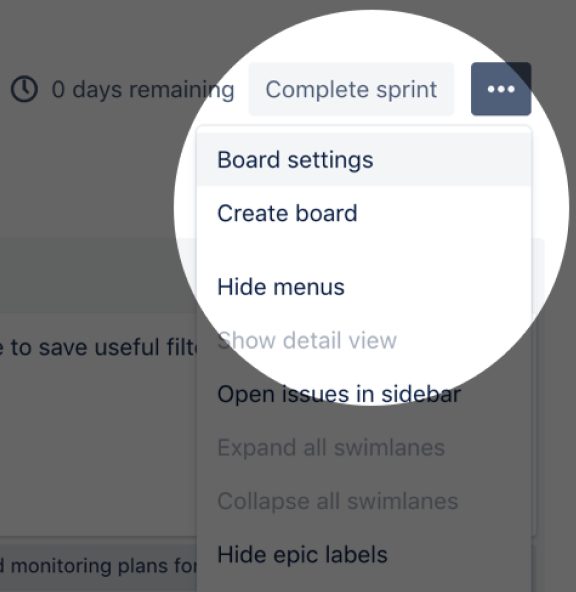Click the grey column header strip behind menu
This screenshot has width=576, height=592.
tap(98, 275)
